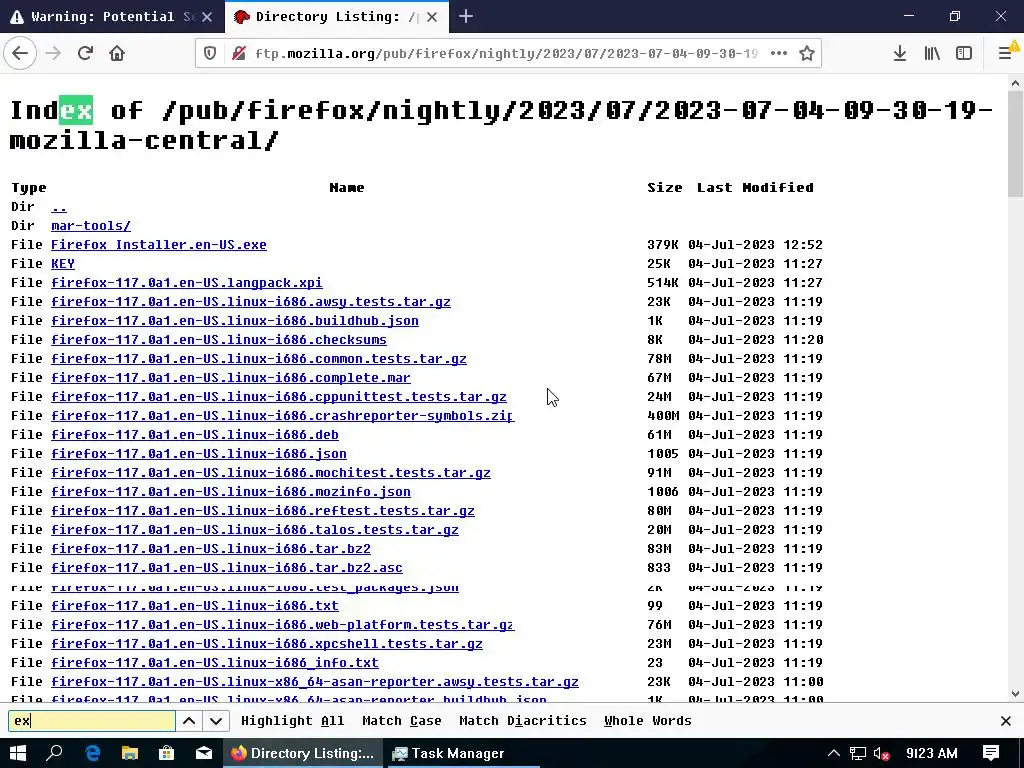Open the Library bookmarks icon
The height and width of the screenshot is (768, 1024).
click(x=932, y=53)
